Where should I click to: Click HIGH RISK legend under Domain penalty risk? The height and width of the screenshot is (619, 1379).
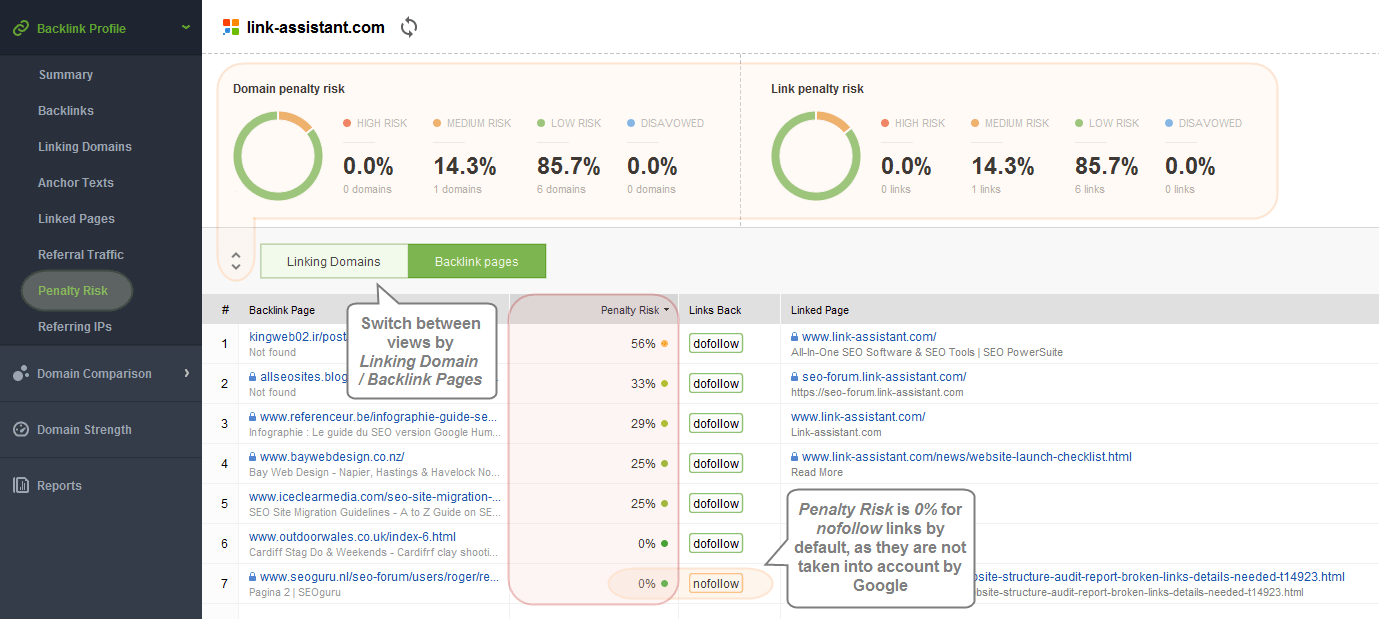click(375, 124)
